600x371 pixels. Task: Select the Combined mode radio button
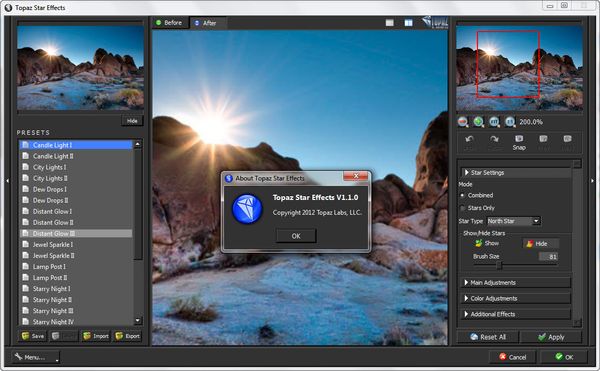tap(462, 195)
